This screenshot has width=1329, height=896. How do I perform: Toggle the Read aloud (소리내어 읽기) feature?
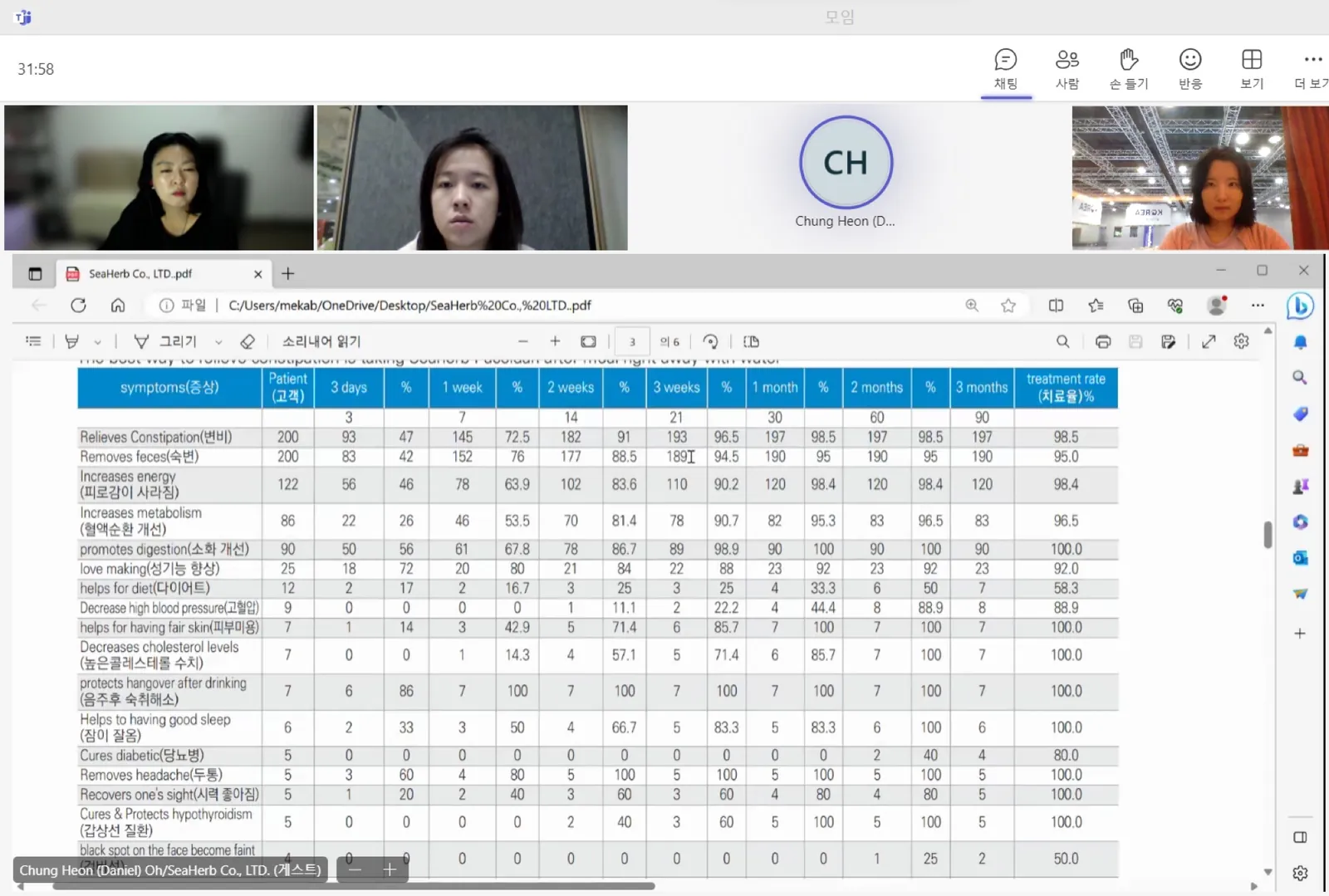pos(321,341)
